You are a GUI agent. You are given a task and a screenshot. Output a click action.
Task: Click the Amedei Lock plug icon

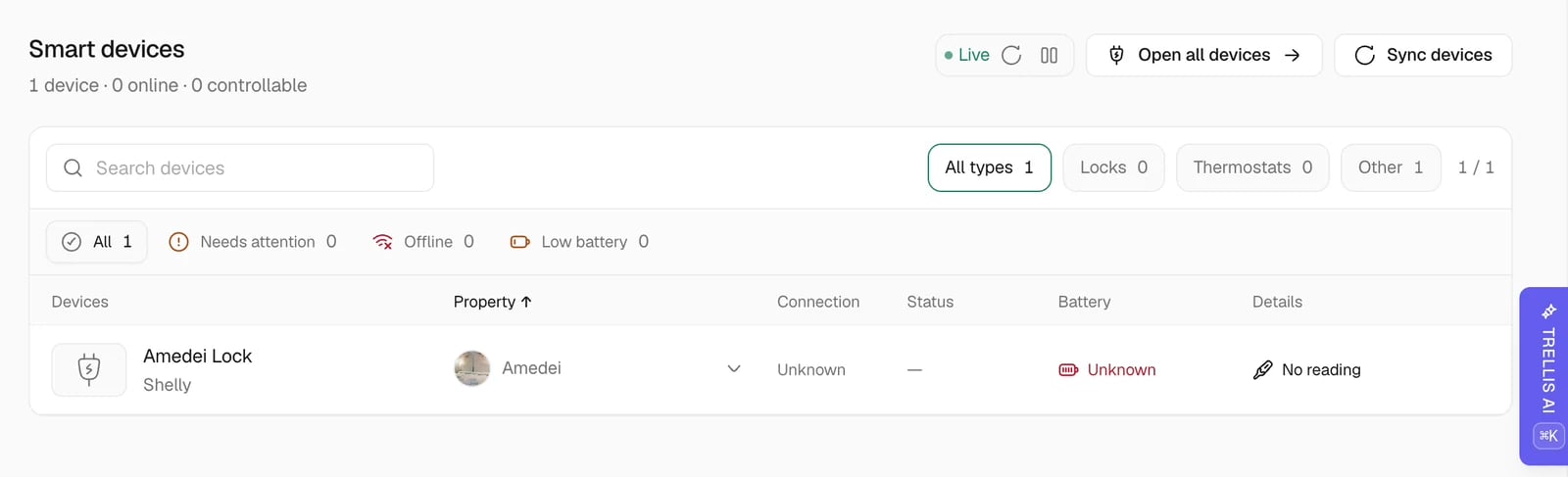[89, 369]
